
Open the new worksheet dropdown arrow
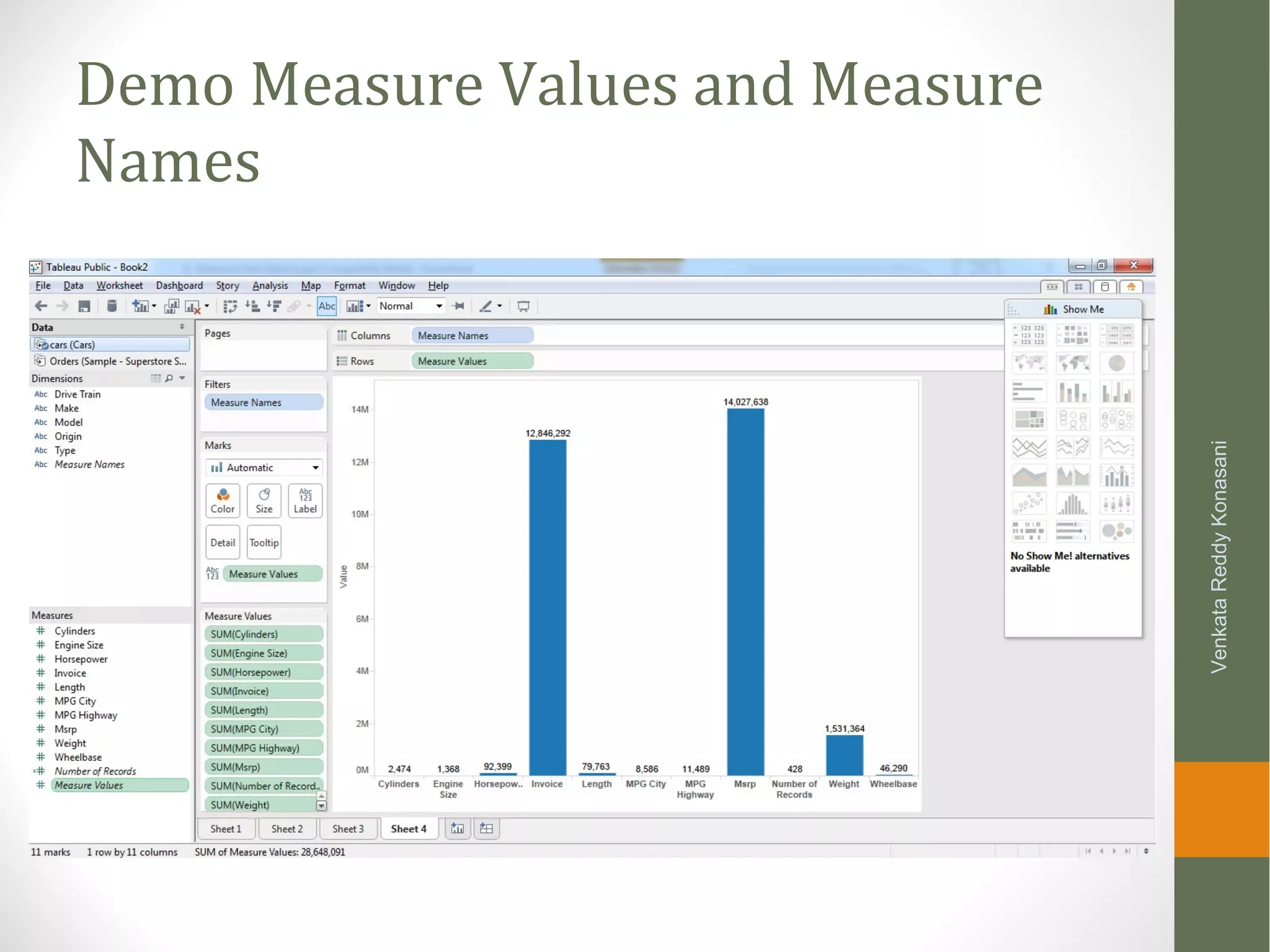coord(154,306)
